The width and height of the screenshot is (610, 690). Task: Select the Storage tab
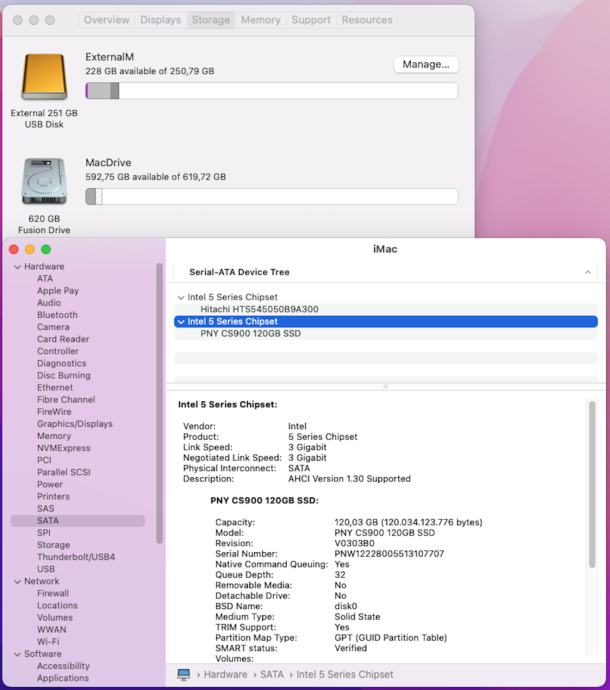pos(211,20)
